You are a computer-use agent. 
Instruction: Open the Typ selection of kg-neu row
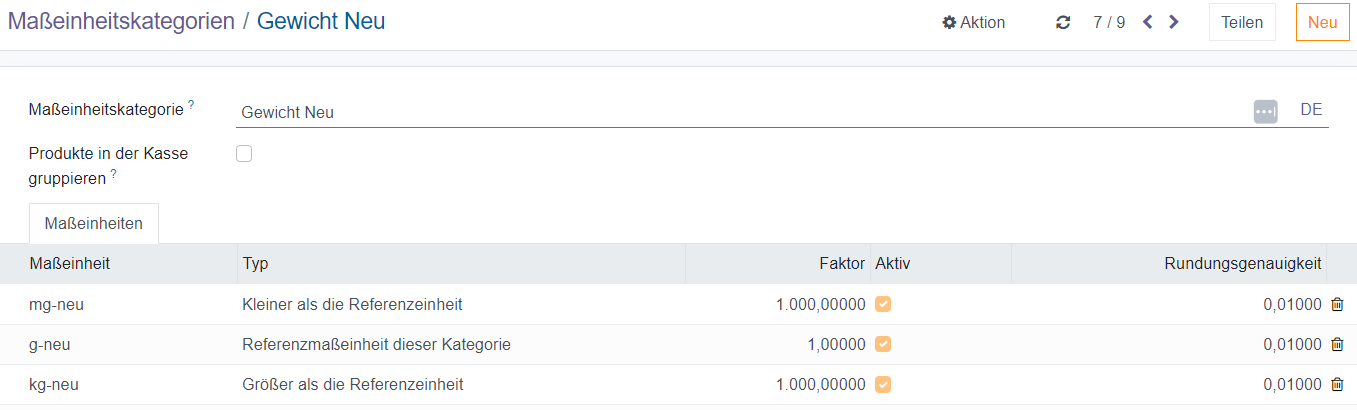[460, 385]
